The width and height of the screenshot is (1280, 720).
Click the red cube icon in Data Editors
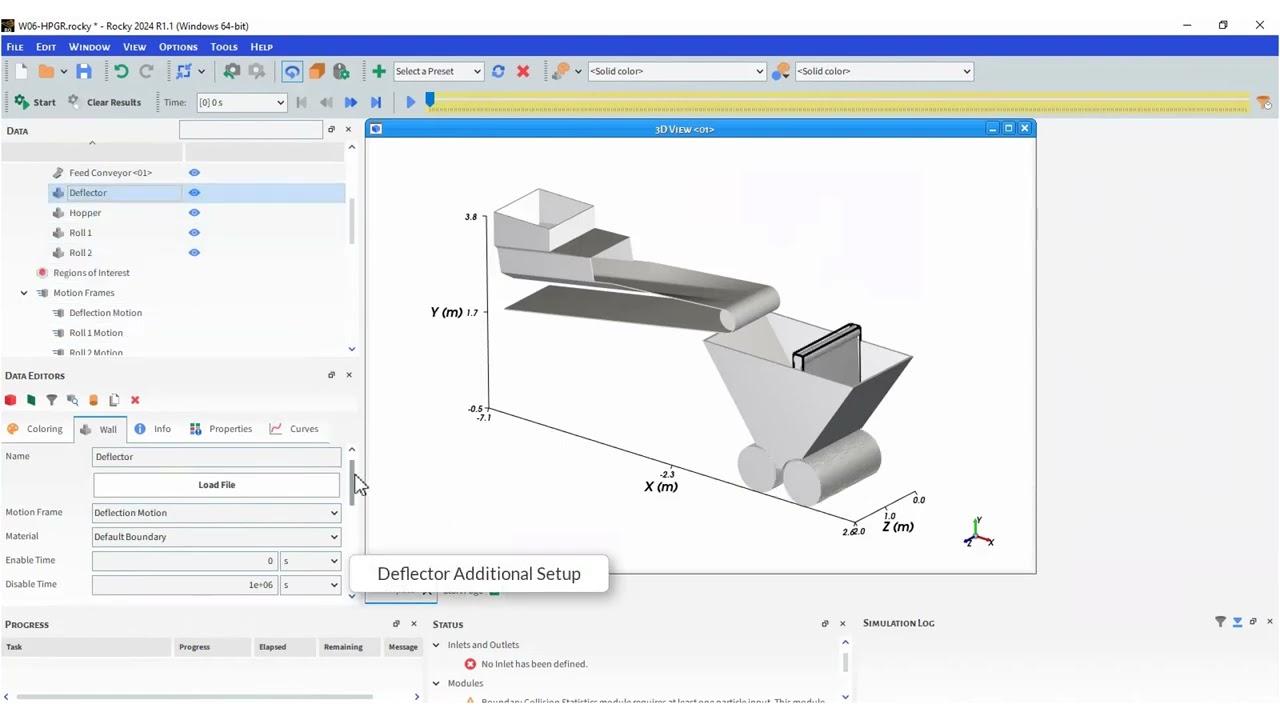(x=11, y=400)
